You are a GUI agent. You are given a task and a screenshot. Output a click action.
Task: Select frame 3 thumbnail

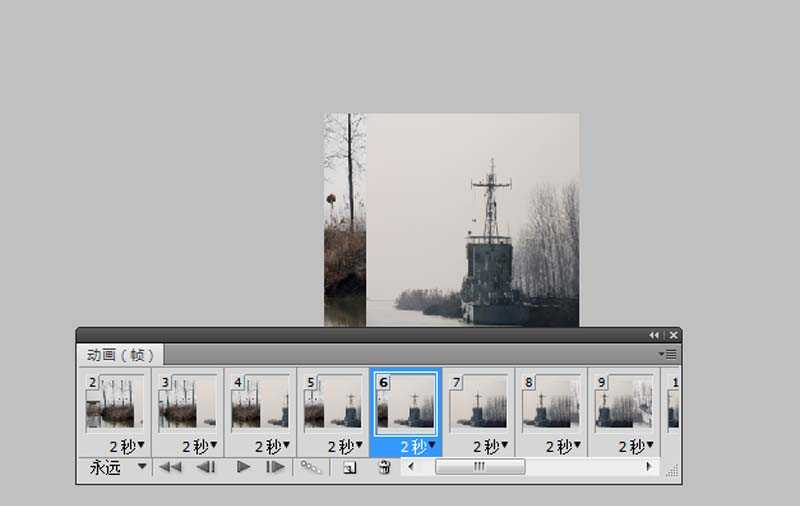[187, 403]
